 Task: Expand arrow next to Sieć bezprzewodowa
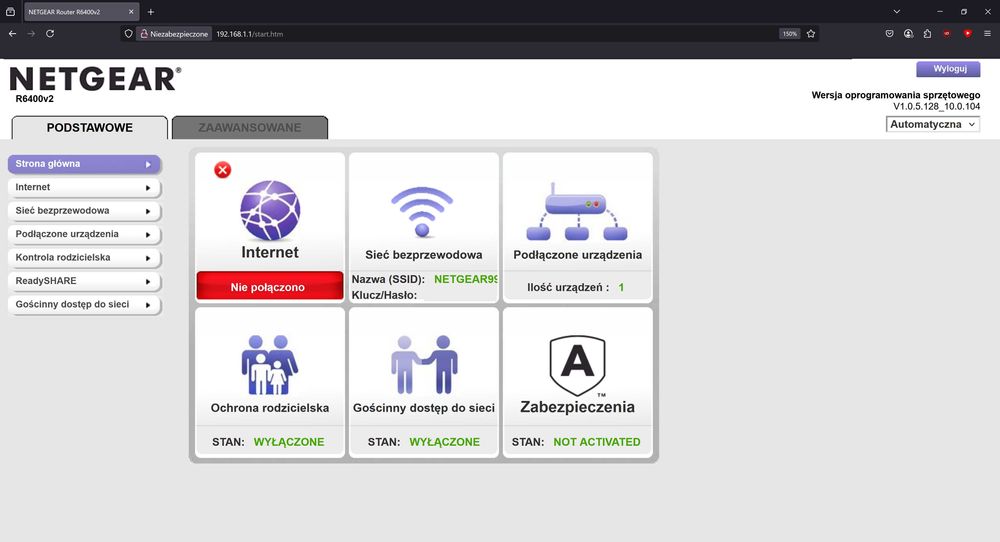(148, 211)
